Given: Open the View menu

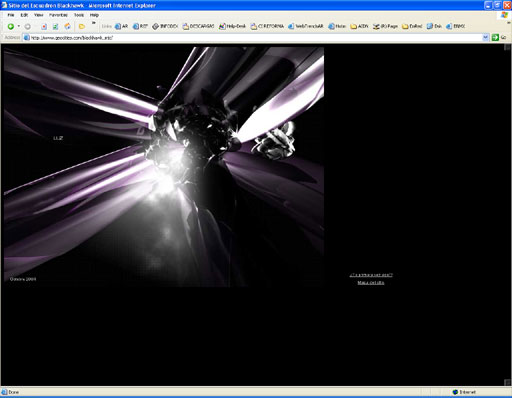Looking at the screenshot, I should (39, 15).
